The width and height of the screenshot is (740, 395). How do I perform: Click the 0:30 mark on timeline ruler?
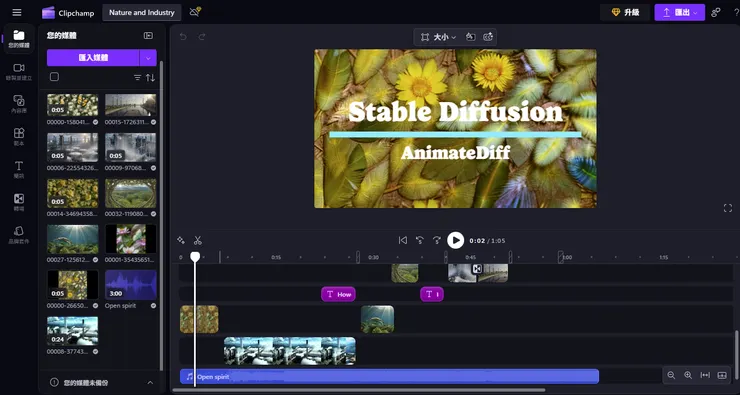373,258
